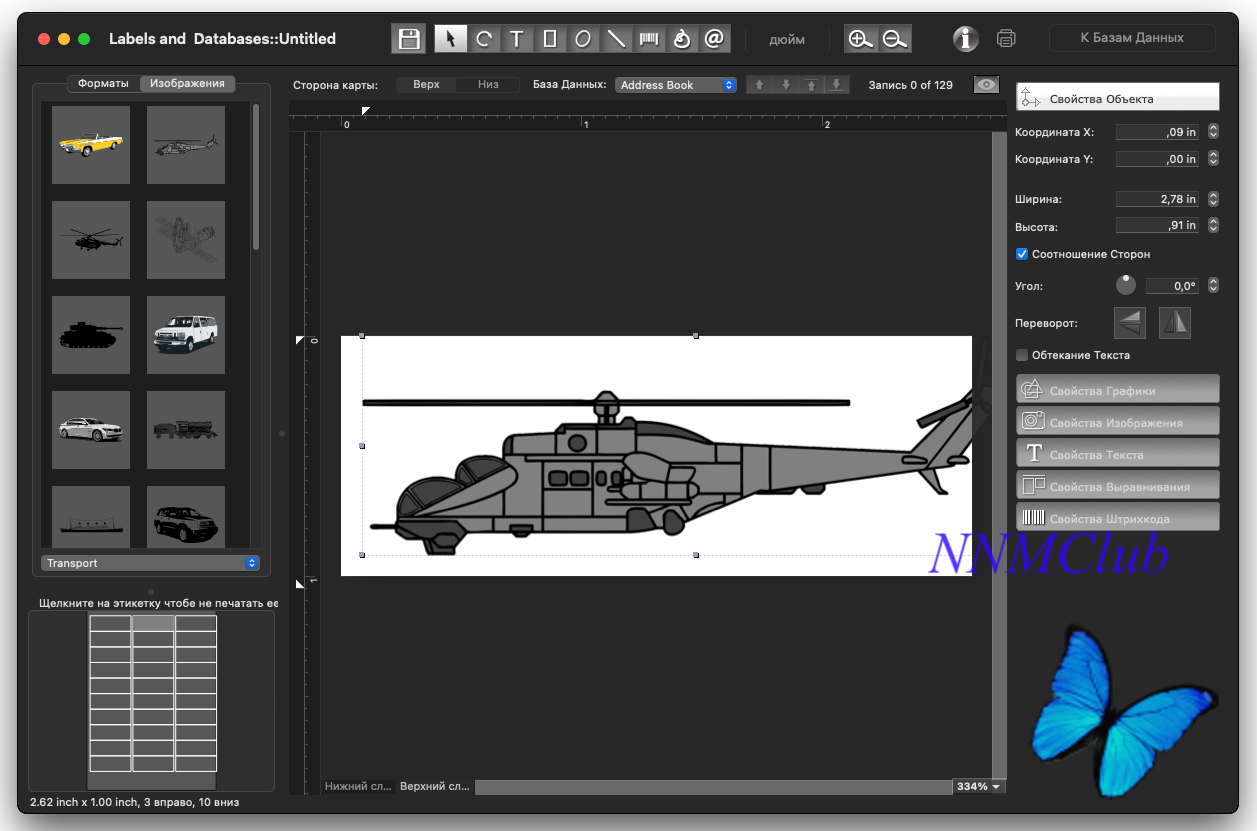Select the Верхний слой tab
Viewport: 1257px width, 831px height.
pos(435,787)
